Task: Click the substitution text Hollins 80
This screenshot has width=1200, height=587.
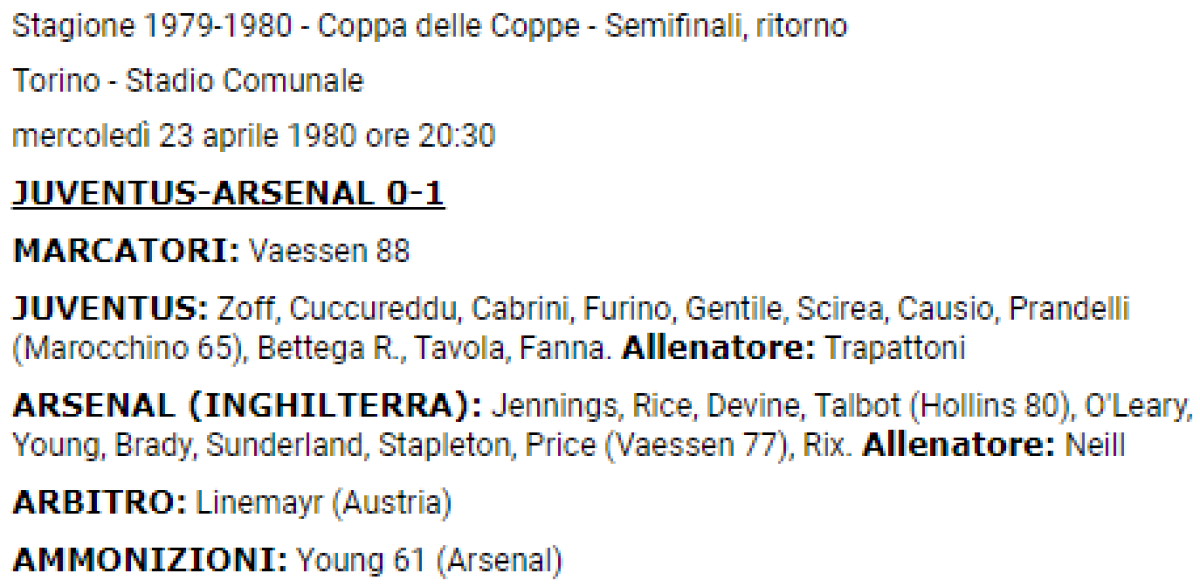Action: tap(954, 407)
